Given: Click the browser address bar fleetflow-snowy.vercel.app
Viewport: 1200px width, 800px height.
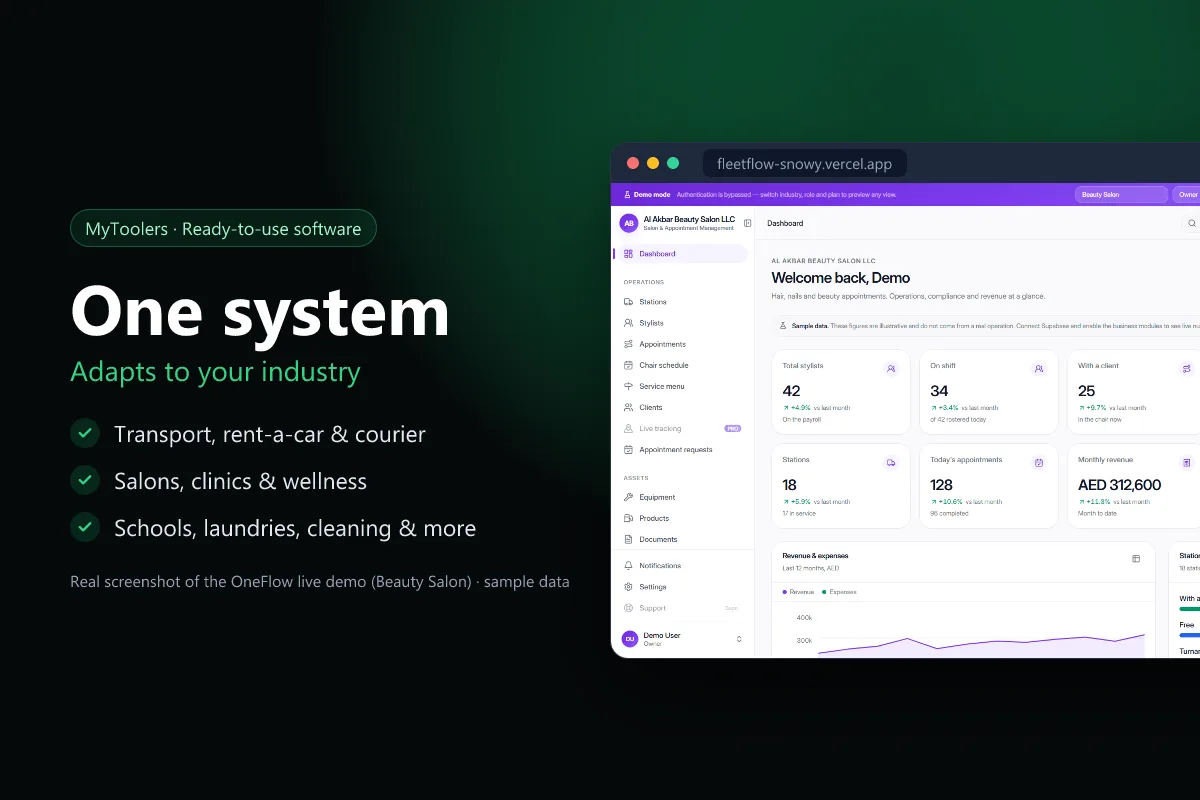Looking at the screenshot, I should [x=804, y=163].
